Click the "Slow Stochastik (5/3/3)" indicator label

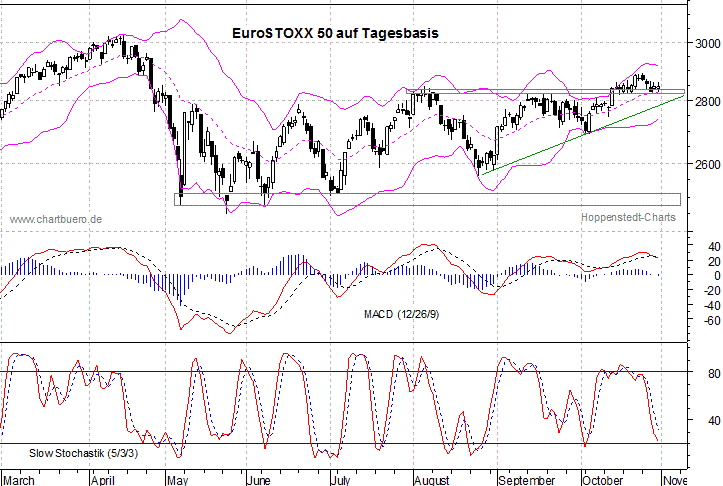[83, 453]
